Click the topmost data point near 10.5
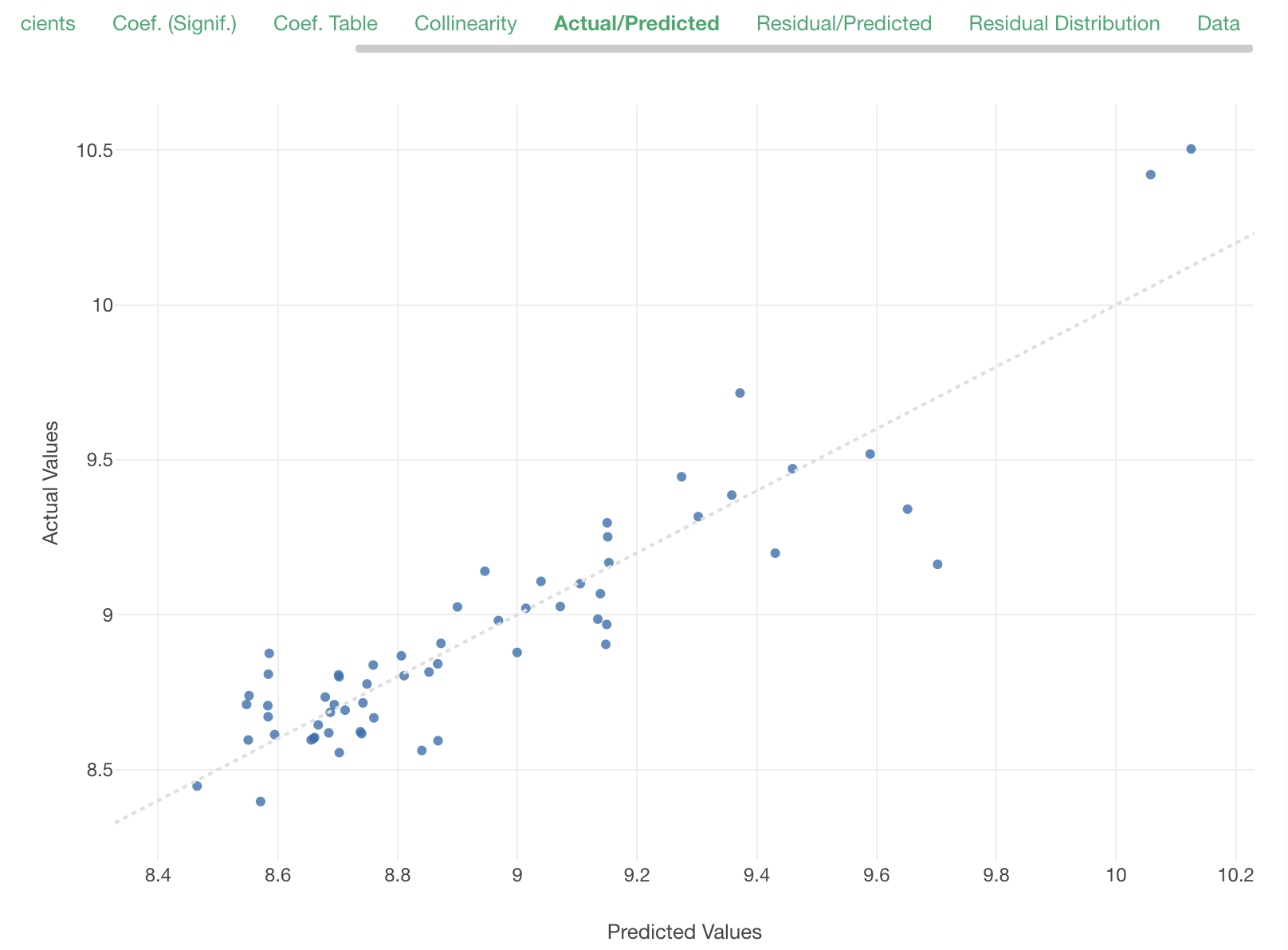 [1191, 149]
